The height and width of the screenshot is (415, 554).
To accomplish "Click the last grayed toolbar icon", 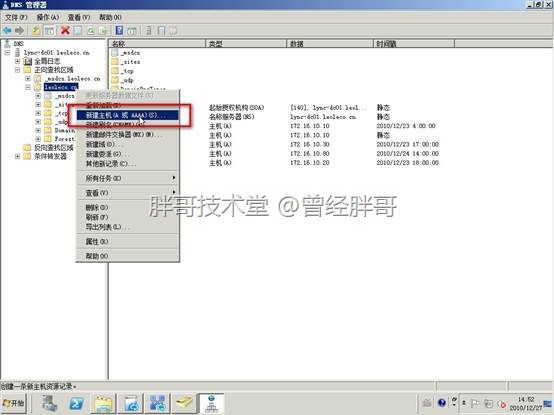I will pos(173,31).
